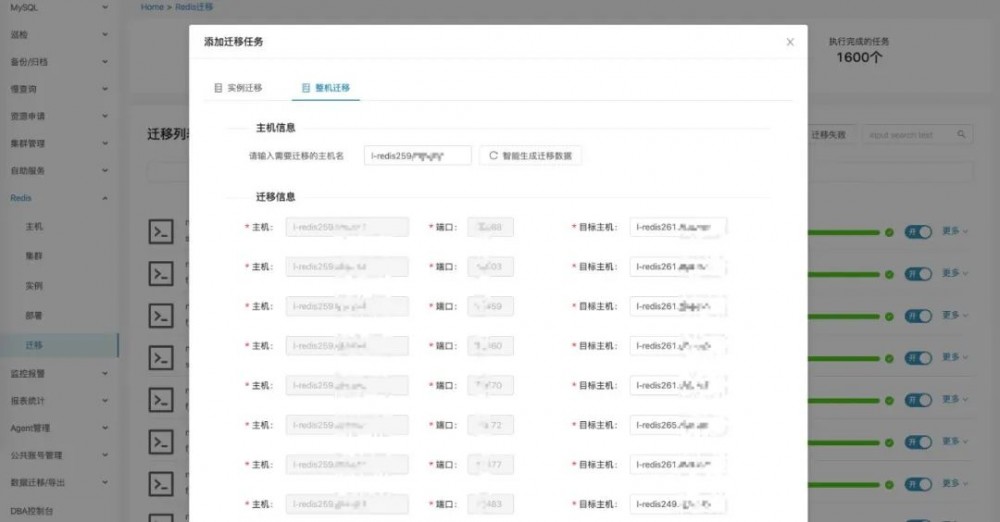The height and width of the screenshot is (522, 1000).
Task: Turn off the switch in the second list row
Action: (x=918, y=274)
